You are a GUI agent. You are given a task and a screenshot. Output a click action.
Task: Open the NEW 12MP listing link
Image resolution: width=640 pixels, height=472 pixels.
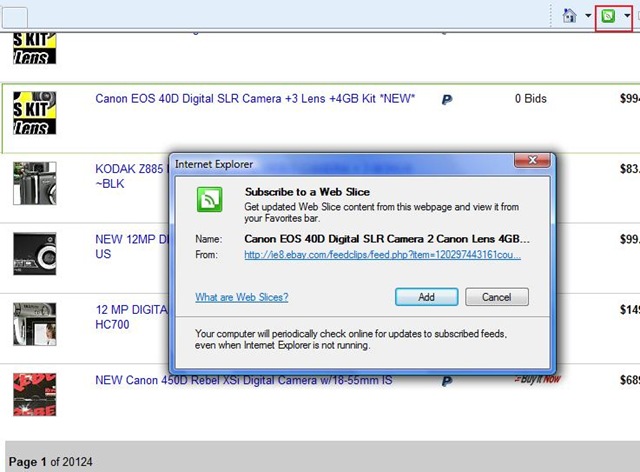131,246
